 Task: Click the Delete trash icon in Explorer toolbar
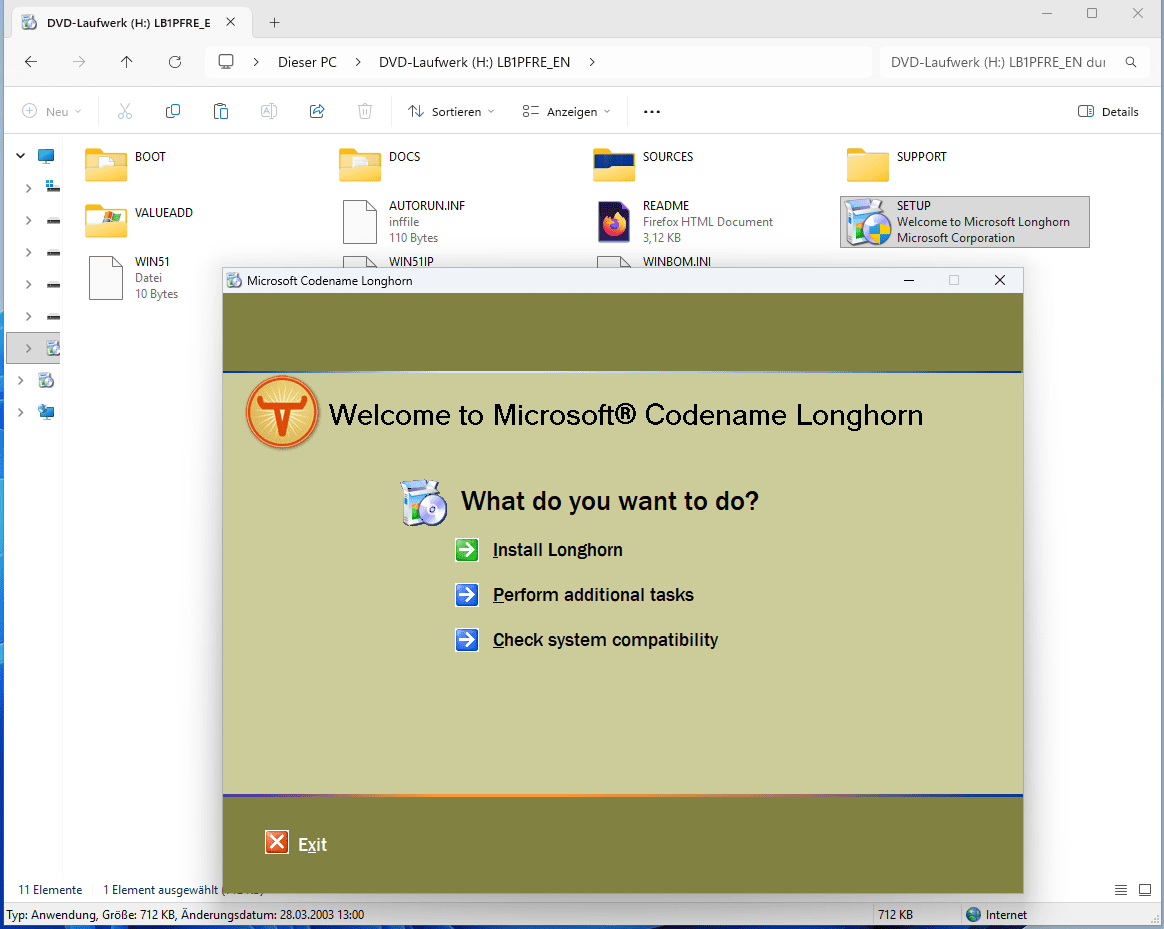point(364,111)
